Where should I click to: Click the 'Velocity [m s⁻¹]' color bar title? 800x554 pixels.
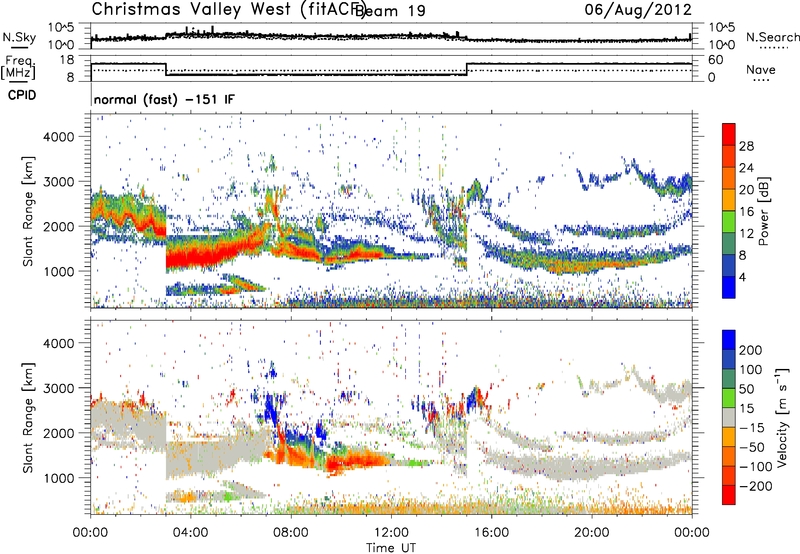782,417
